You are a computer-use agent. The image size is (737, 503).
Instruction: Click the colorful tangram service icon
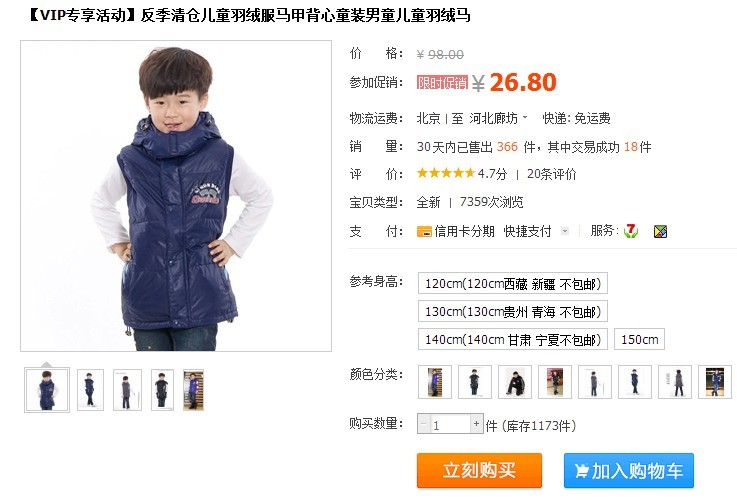pos(660,231)
